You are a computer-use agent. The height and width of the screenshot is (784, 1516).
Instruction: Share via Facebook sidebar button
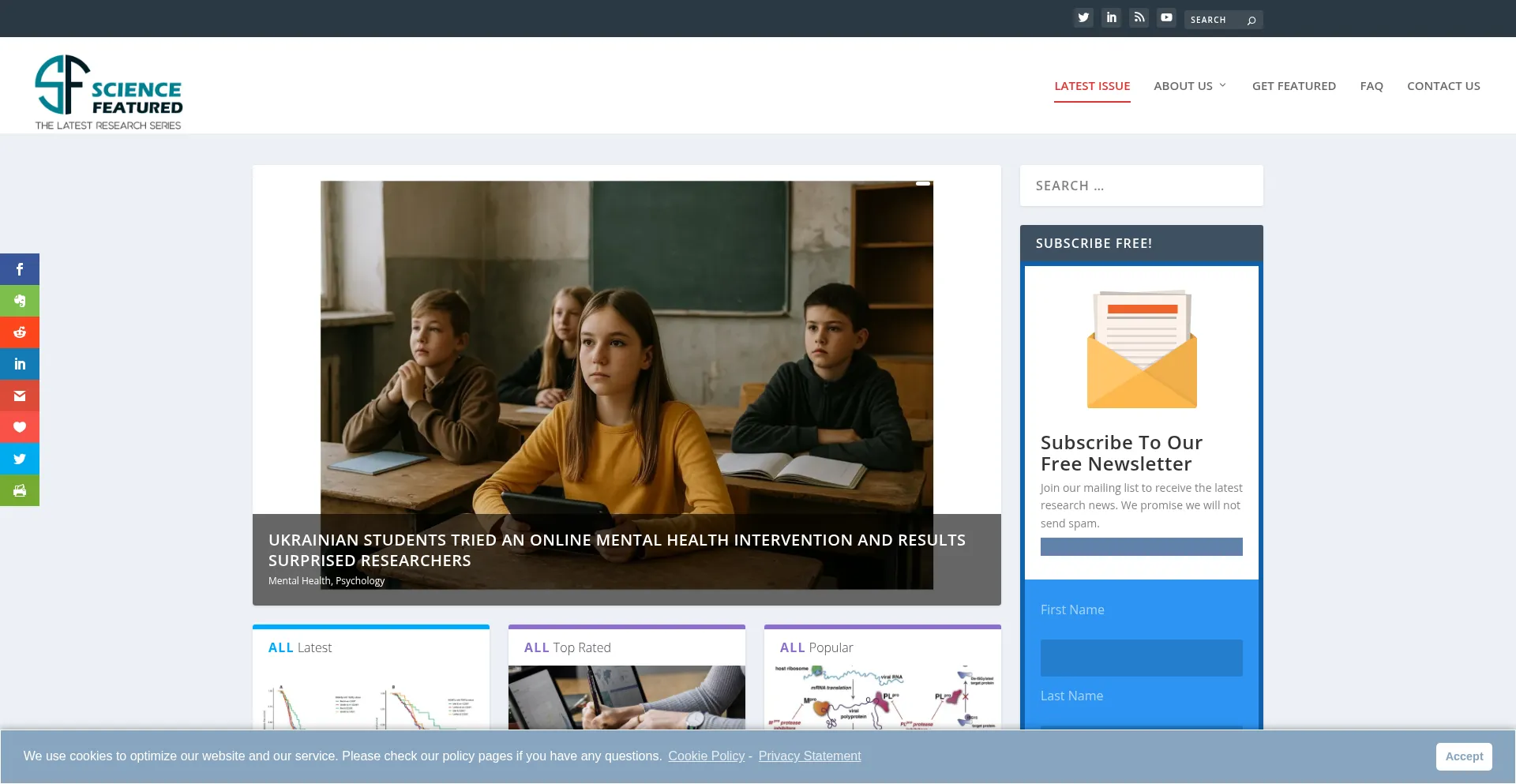click(20, 269)
